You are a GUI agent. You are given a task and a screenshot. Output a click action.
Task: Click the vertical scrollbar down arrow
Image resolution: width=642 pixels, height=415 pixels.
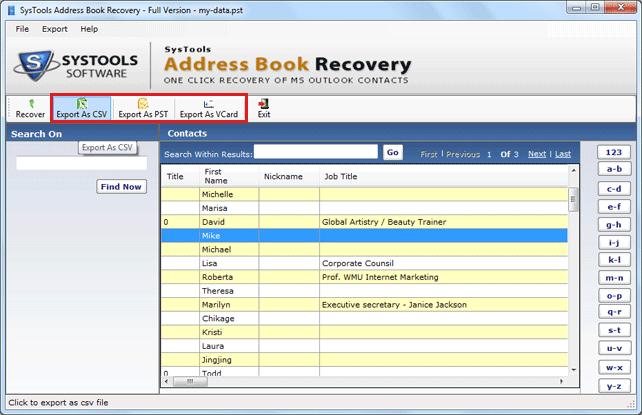click(x=574, y=370)
